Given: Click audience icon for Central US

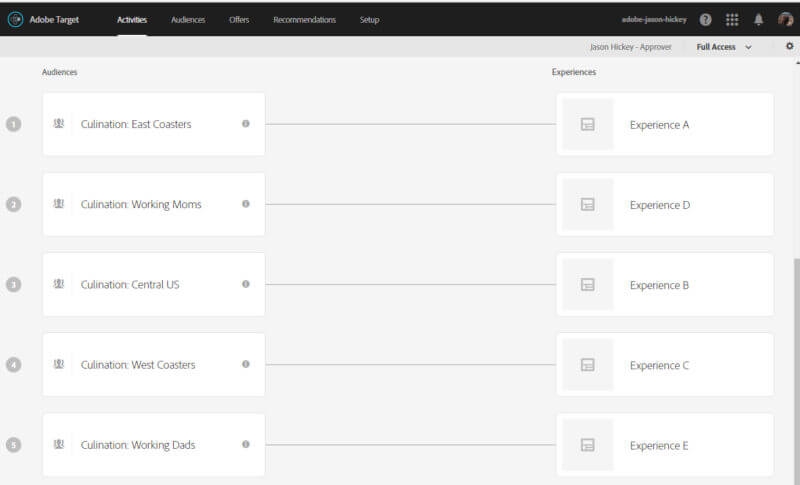Looking at the screenshot, I should (x=59, y=284).
